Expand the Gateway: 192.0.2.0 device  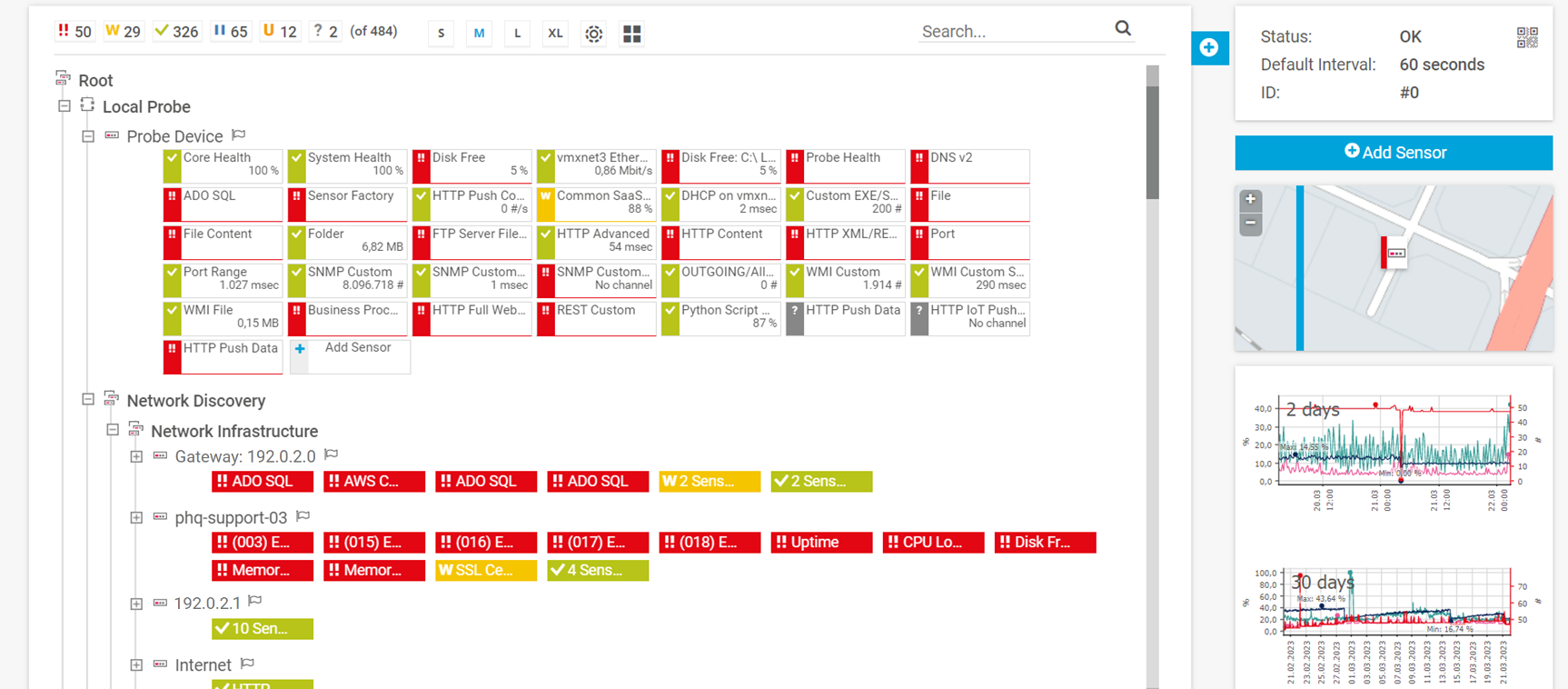point(136,456)
